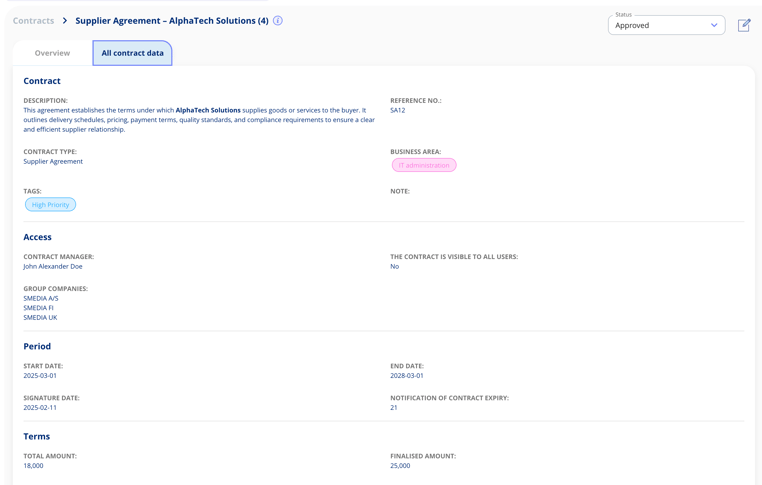Select the SMEDIA A/S group company
The height and width of the screenshot is (485, 762).
41,298
